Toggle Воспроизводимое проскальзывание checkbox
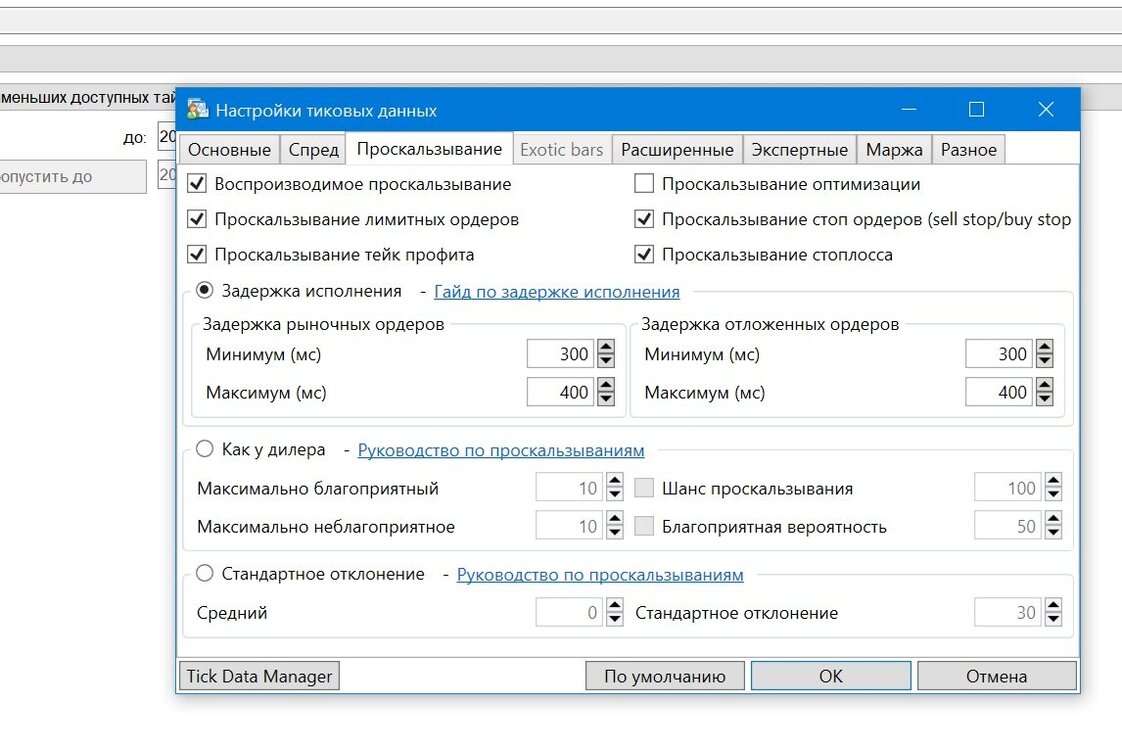Screen dimensions: 1122x750 coord(197,184)
